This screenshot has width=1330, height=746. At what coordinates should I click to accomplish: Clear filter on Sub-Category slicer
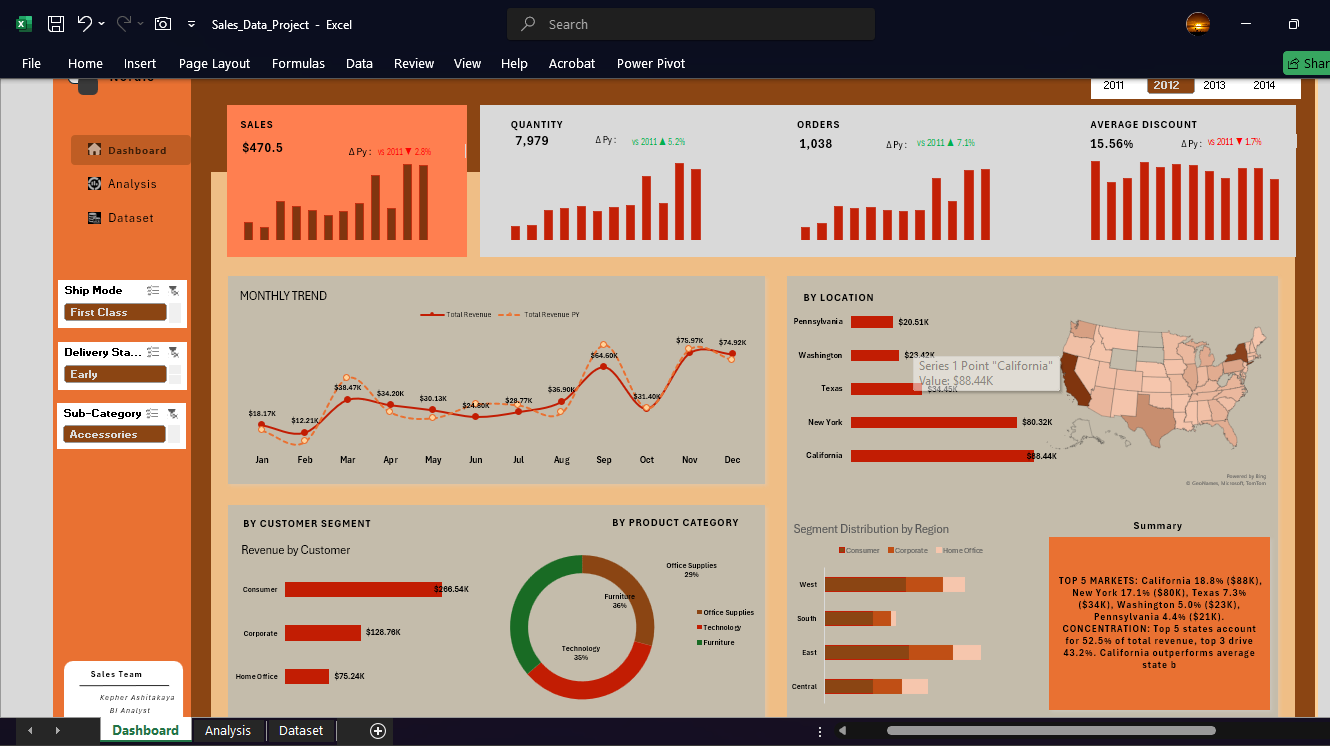(x=174, y=413)
